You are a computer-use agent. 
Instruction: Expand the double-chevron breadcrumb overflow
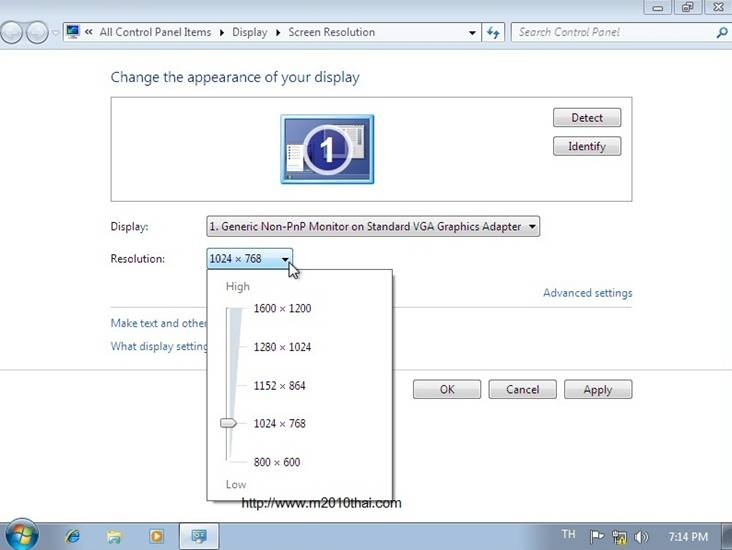[x=89, y=32]
